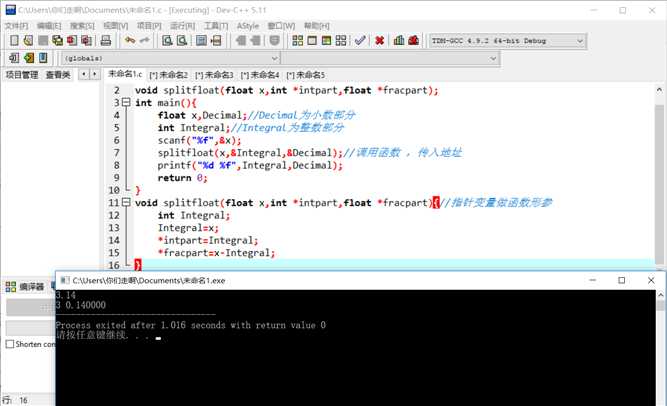The image size is (667, 406).
Task: Switch to the [*] 未命名2 tab
Action: (x=168, y=75)
